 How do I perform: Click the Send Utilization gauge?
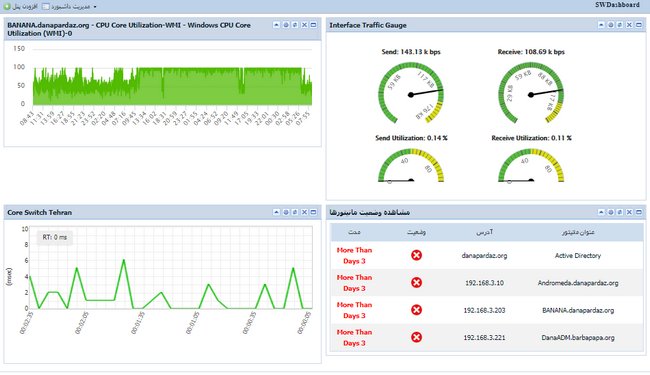pyautogui.click(x=411, y=166)
